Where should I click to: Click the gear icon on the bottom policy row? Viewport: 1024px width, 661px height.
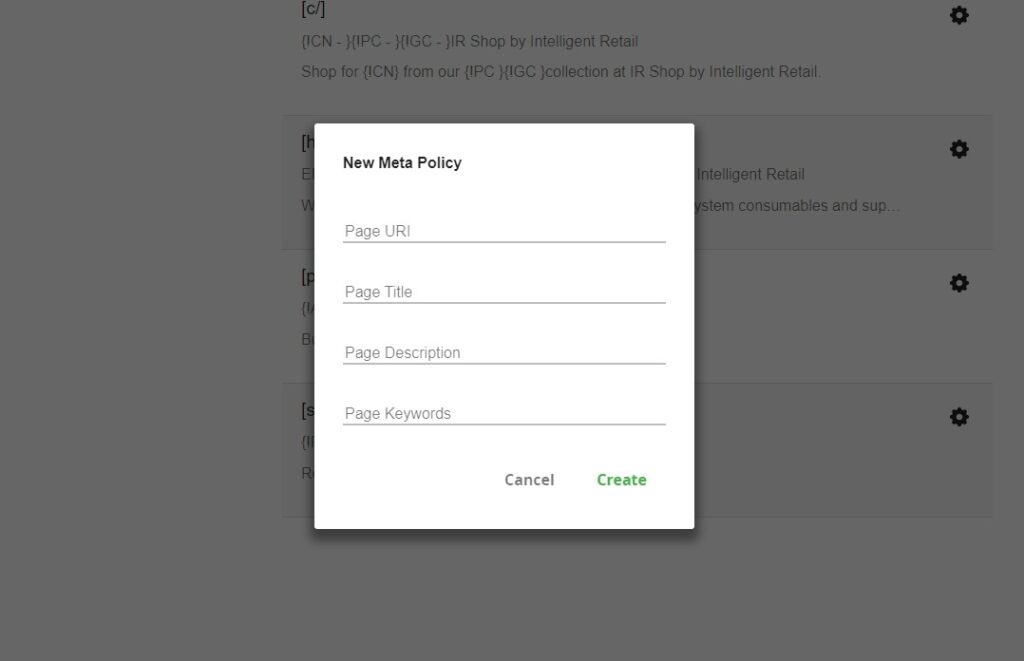[x=959, y=417]
